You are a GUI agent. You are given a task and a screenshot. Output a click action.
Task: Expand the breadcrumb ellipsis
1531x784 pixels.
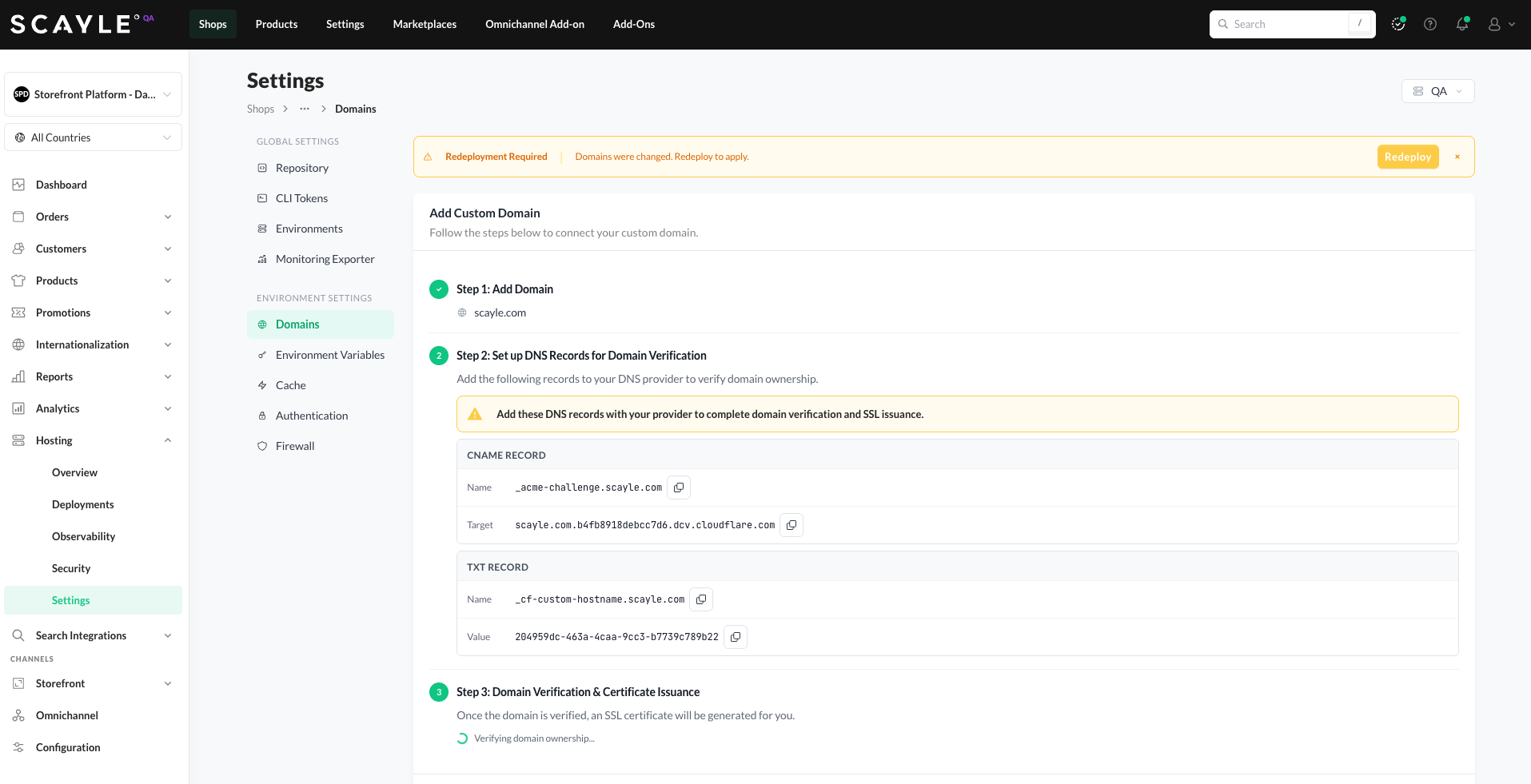click(305, 109)
